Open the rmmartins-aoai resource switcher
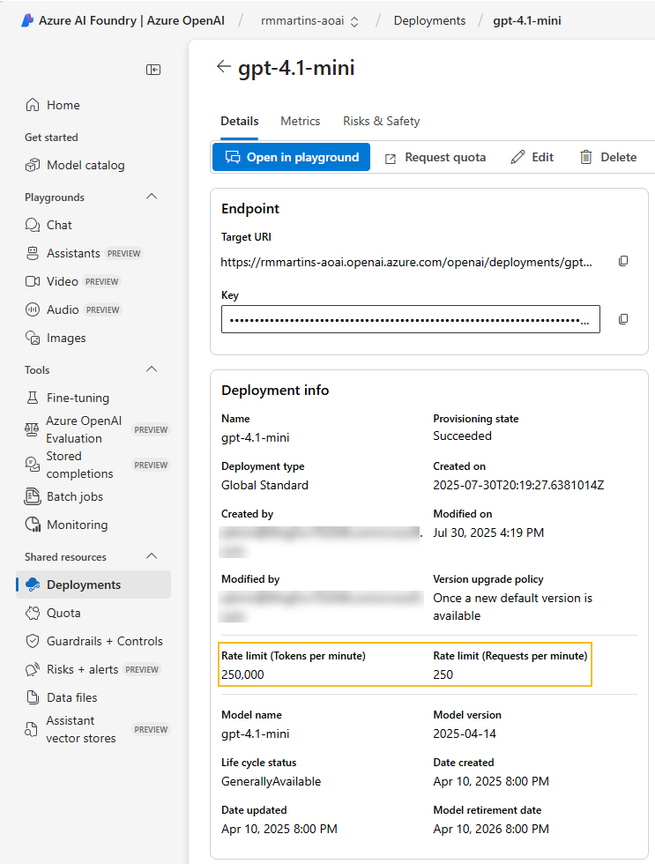The width and height of the screenshot is (655, 864). 310,21
